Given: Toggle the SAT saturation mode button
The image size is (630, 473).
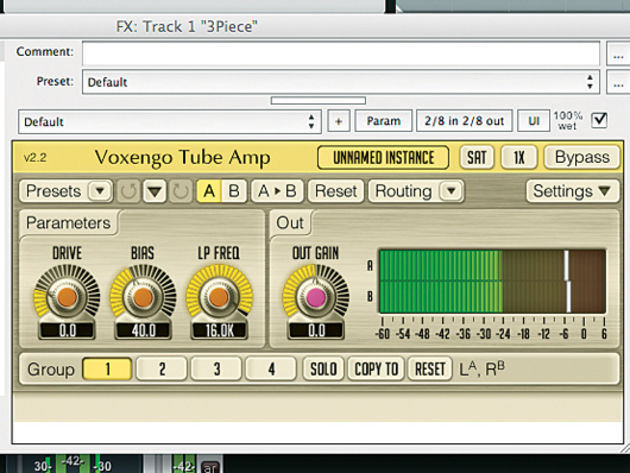Looking at the screenshot, I should [477, 157].
